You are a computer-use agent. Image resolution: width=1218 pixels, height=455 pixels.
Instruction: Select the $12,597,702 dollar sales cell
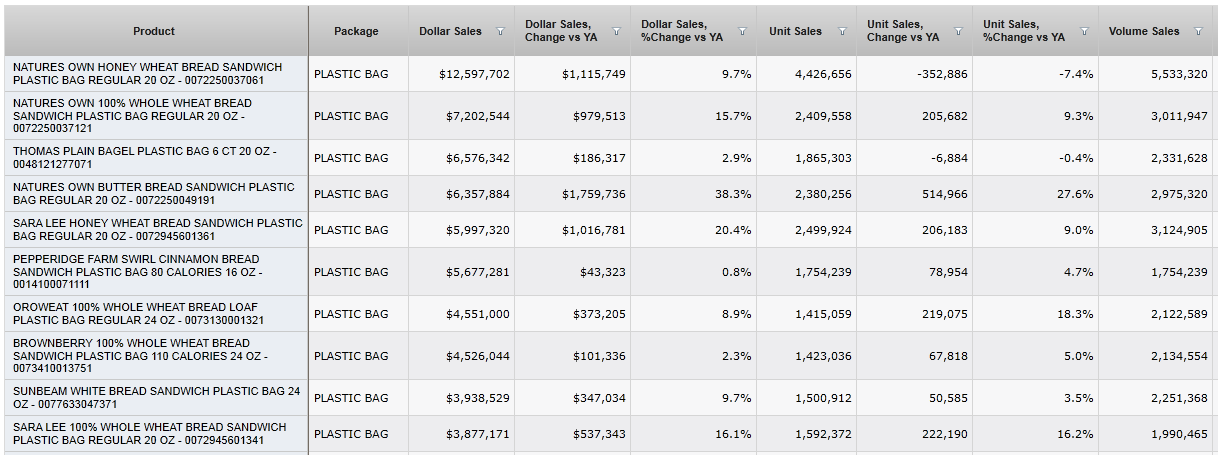pos(474,74)
